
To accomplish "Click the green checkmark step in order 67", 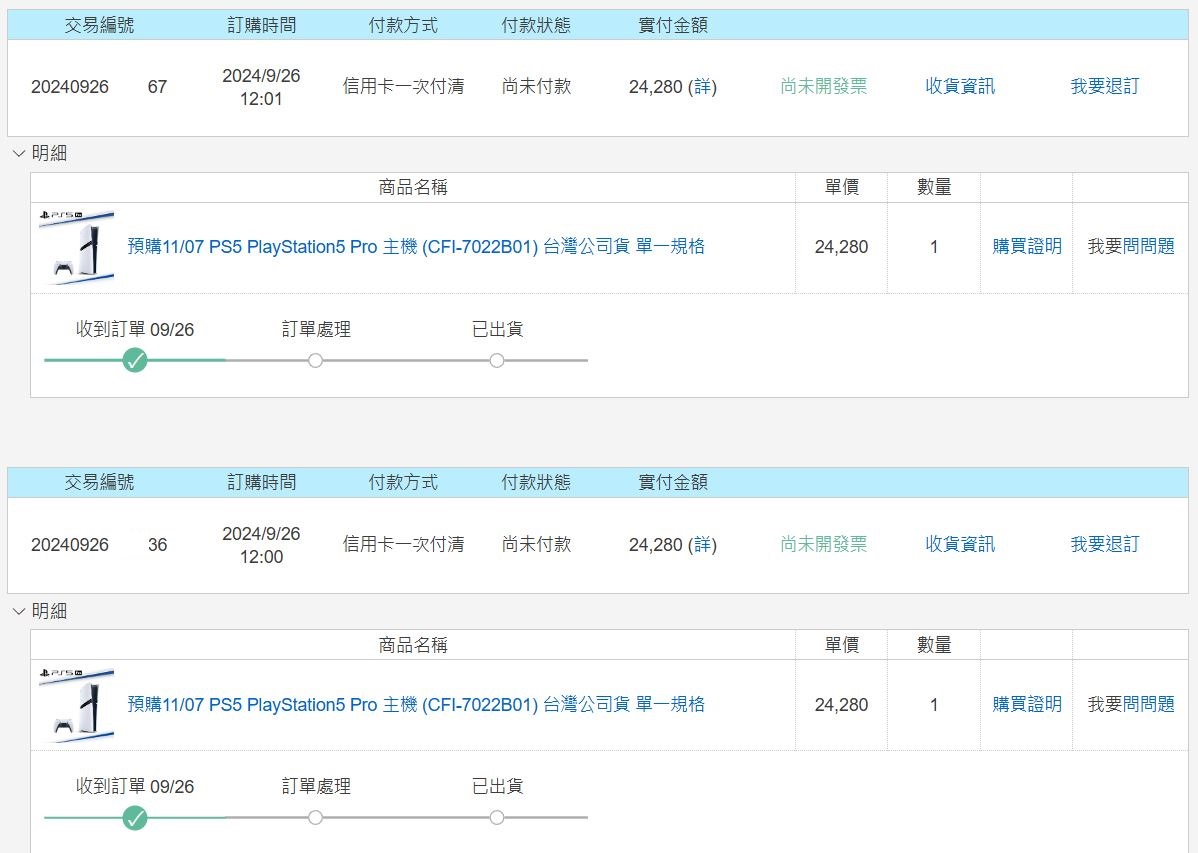I will tap(135, 360).
